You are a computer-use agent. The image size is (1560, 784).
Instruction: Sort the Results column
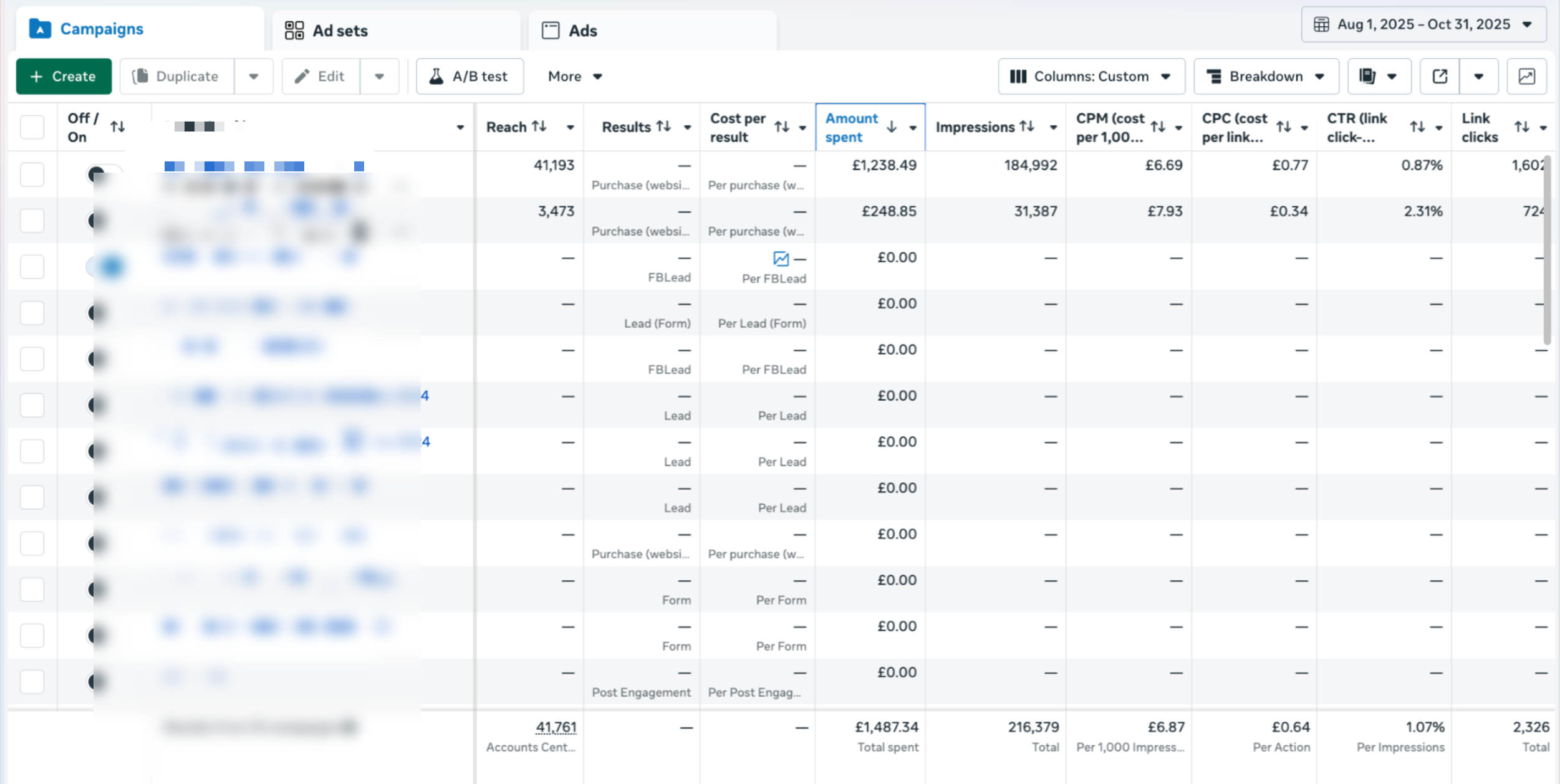pyautogui.click(x=663, y=127)
